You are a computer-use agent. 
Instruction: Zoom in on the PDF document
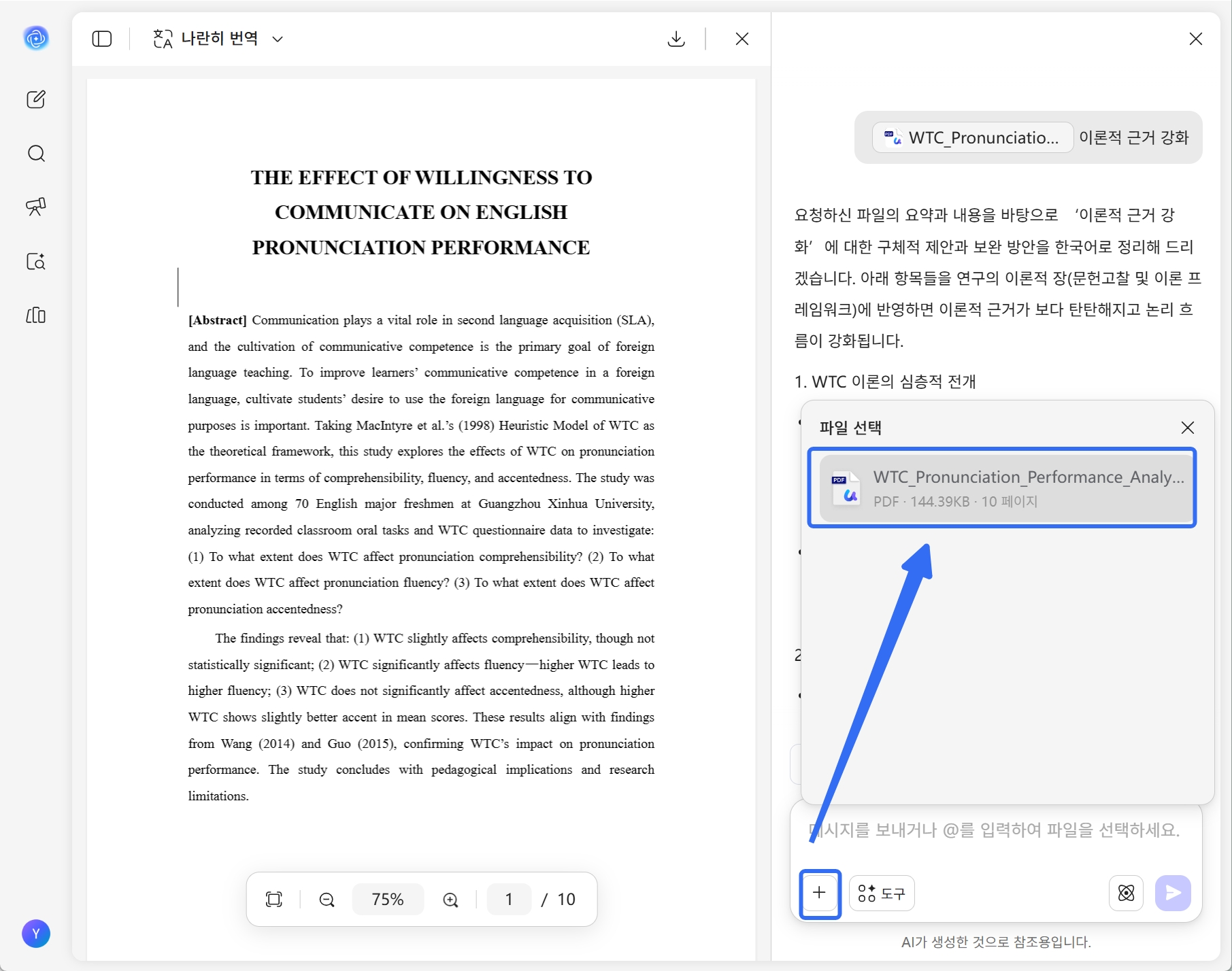point(450,899)
